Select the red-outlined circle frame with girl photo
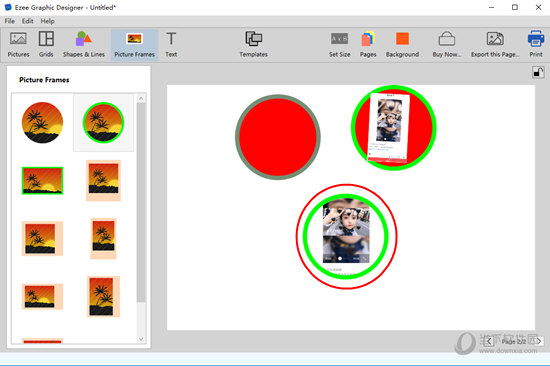Image resolution: width=550 pixels, height=366 pixels. (347, 237)
